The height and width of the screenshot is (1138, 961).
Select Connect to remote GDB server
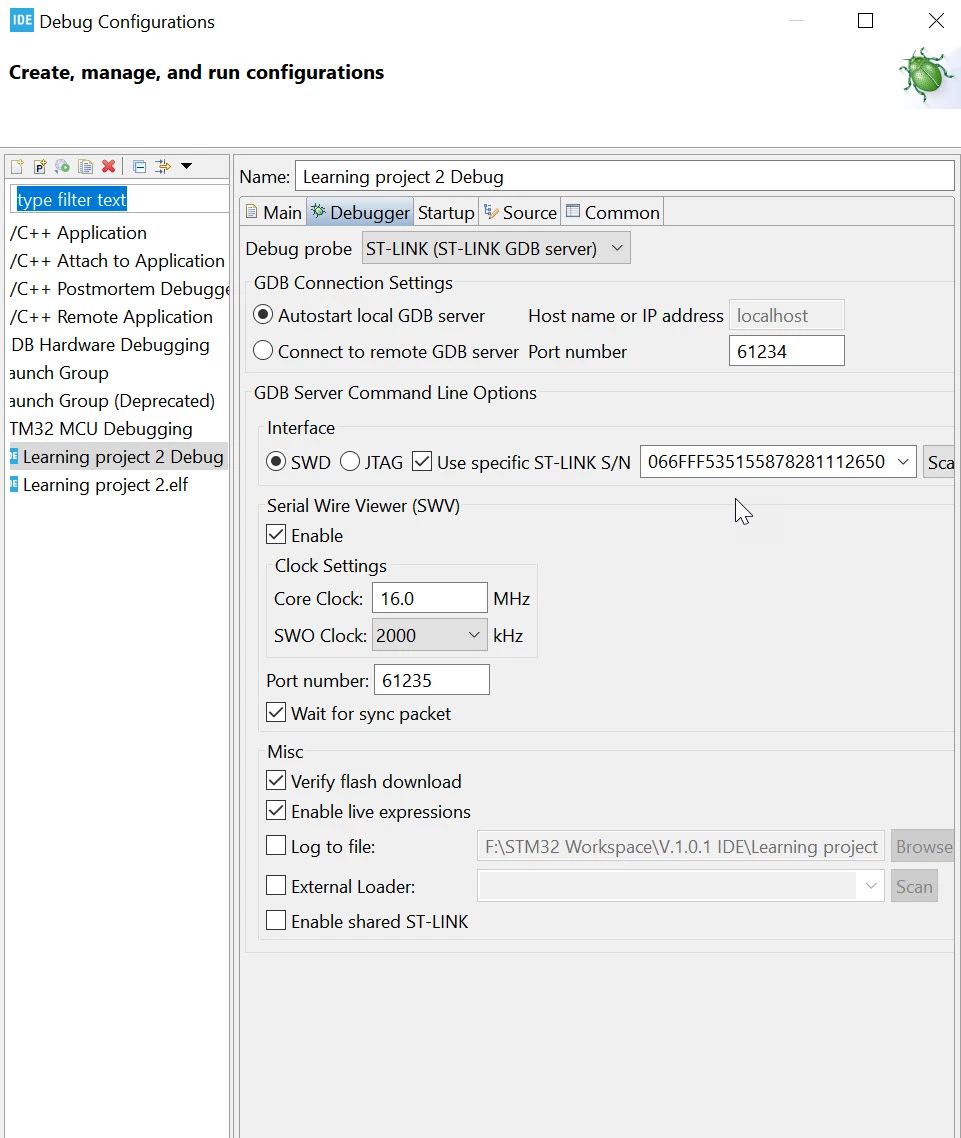[x=263, y=351]
